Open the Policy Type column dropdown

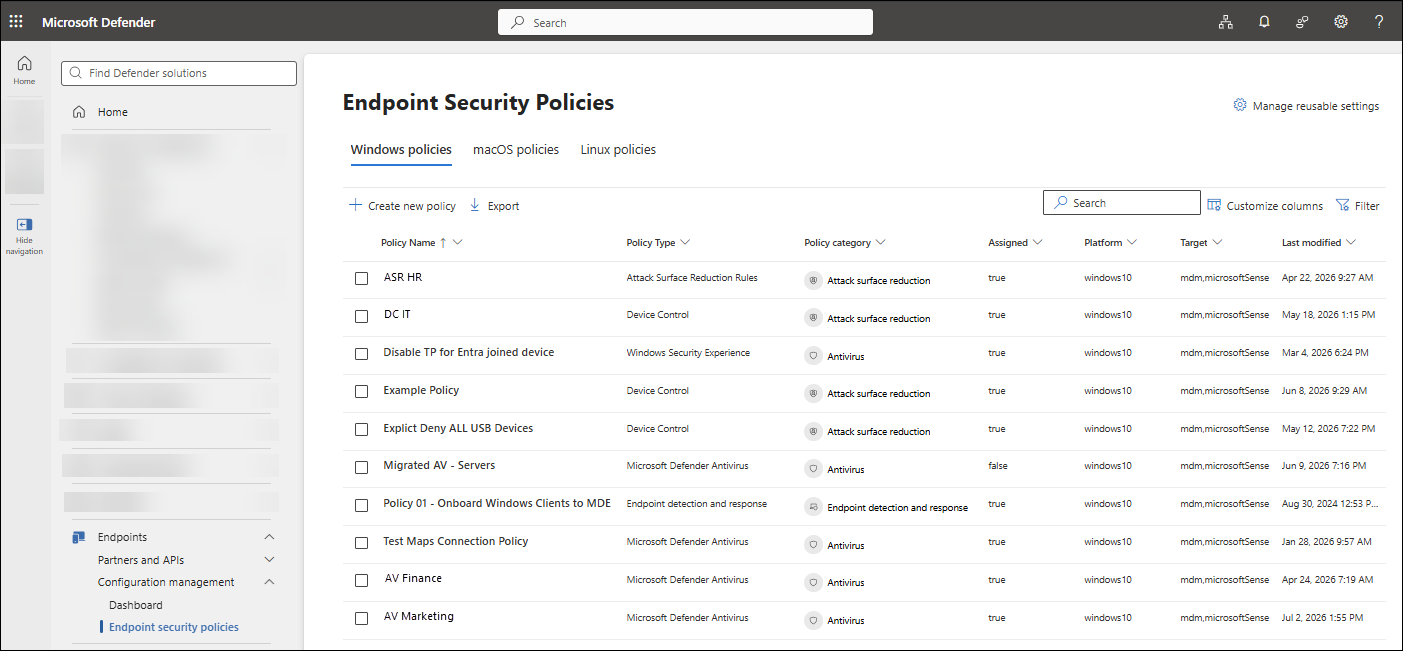click(685, 243)
